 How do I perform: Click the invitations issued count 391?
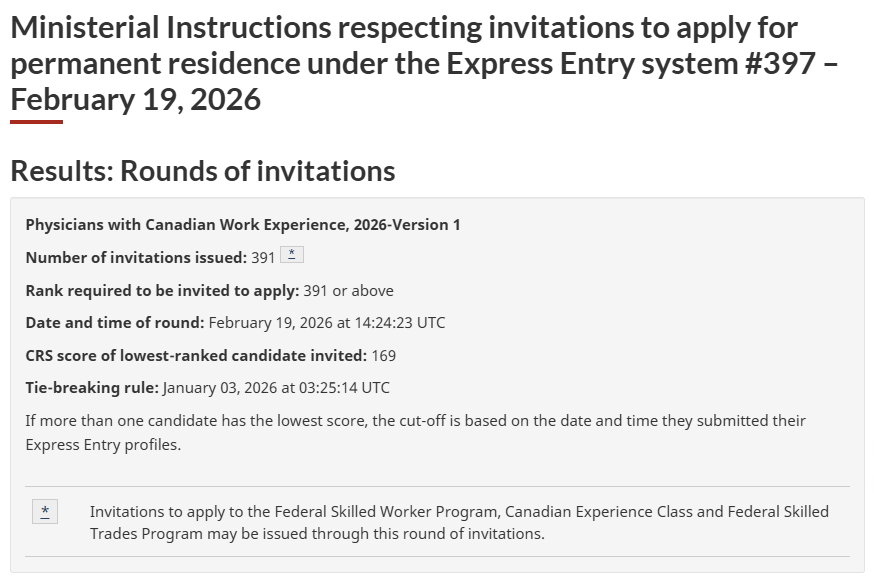(263, 257)
